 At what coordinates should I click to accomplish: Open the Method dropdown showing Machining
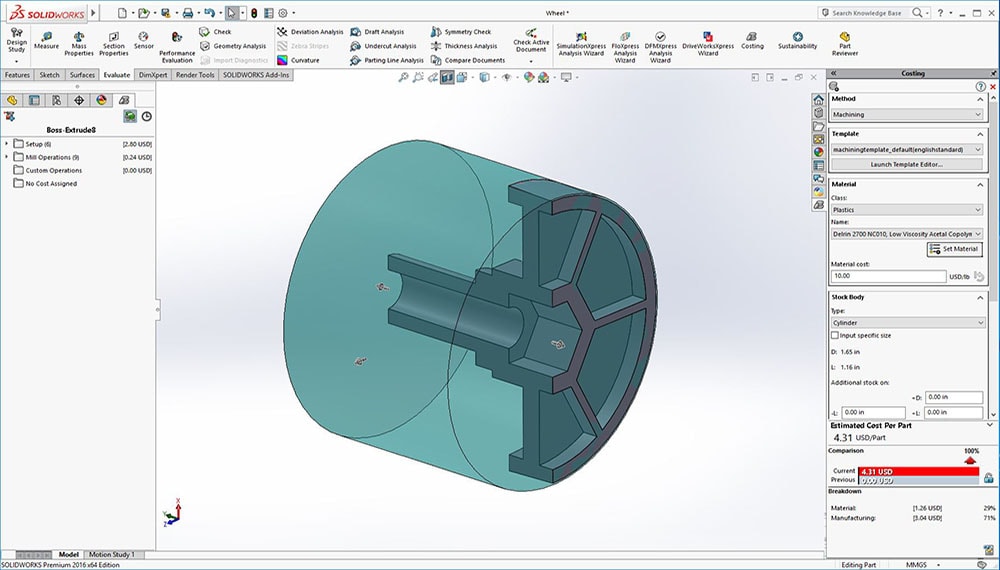point(906,115)
